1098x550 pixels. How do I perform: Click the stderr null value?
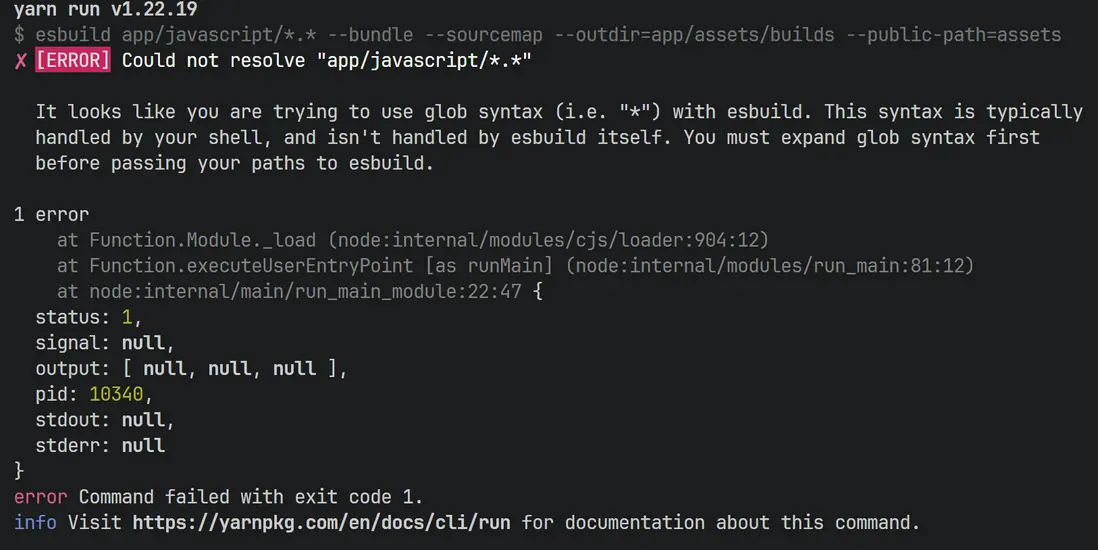pyautogui.click(x=143, y=446)
